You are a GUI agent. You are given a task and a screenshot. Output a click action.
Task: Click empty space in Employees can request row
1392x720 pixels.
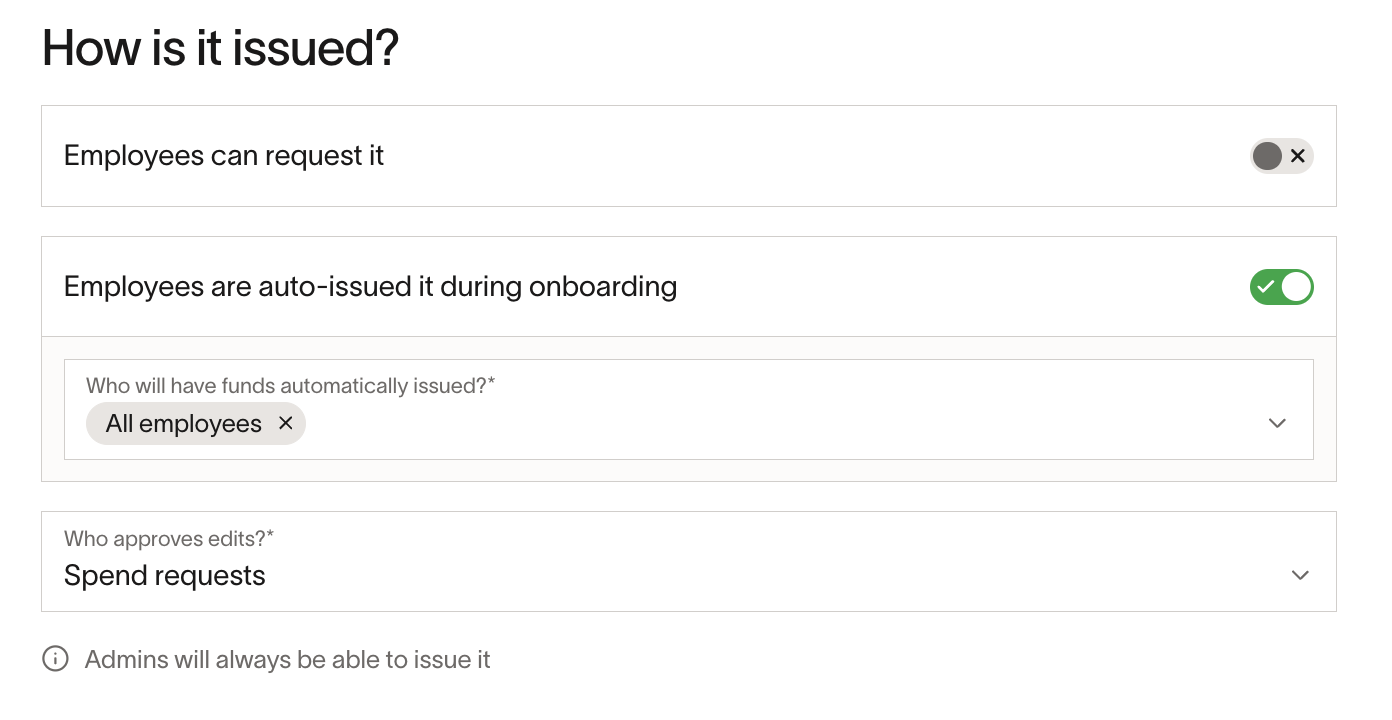point(800,156)
